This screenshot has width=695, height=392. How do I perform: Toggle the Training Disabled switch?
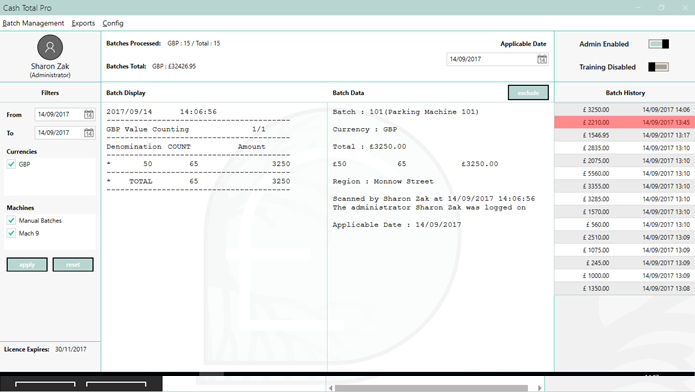[x=658, y=67]
